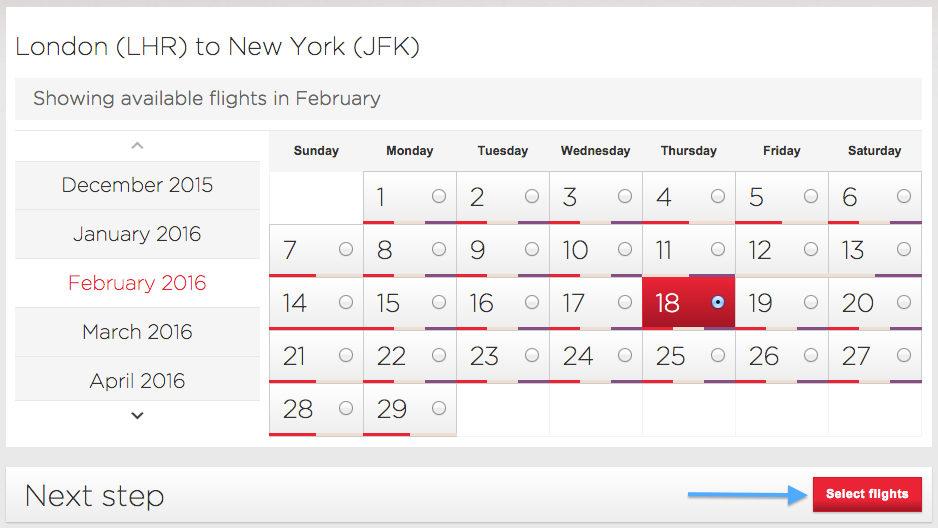Click the date 23 cell
Screen dimensions: 938x528
[x=503, y=356]
